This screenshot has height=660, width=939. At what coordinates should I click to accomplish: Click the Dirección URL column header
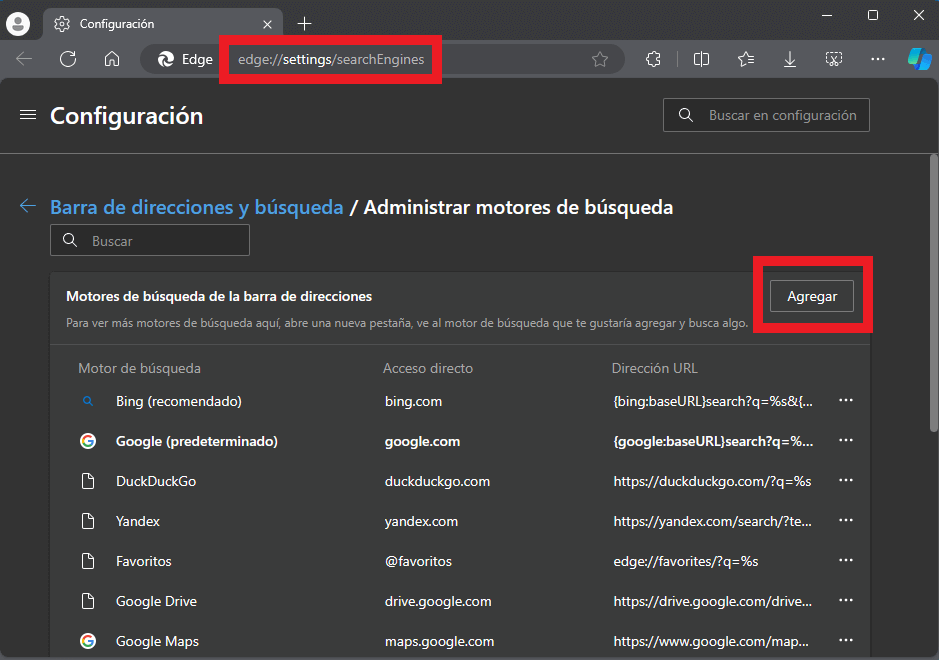655,368
